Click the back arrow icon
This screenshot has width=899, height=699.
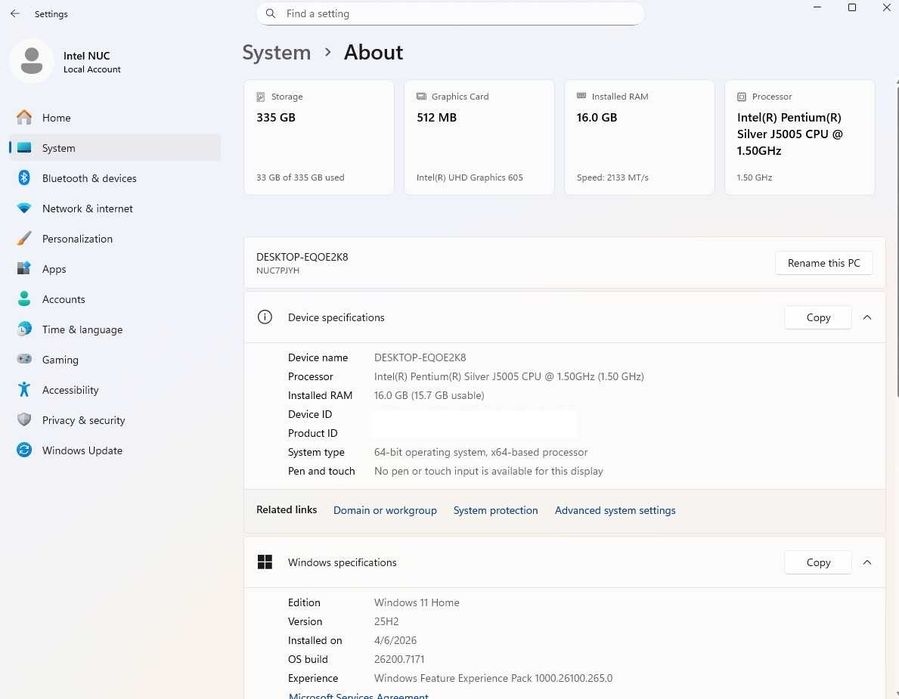[x=15, y=14]
